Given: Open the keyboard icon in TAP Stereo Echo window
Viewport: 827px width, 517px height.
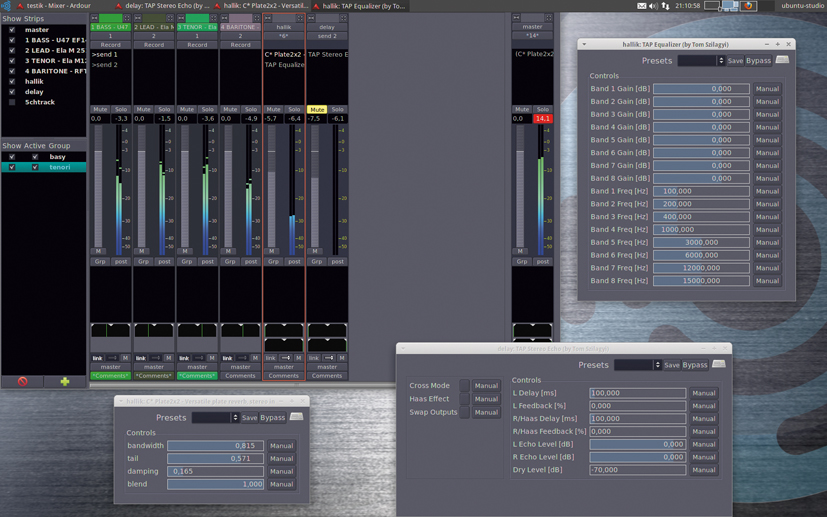Looking at the screenshot, I should pos(719,364).
